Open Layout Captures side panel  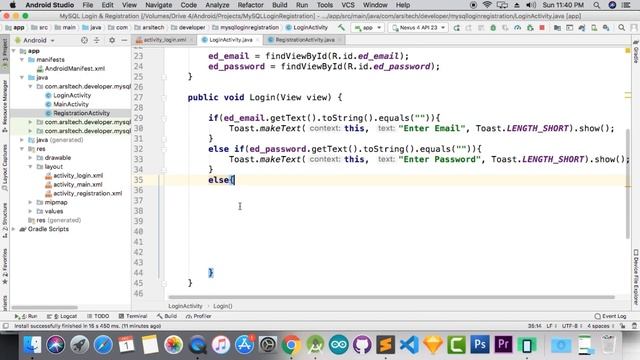coord(4,167)
